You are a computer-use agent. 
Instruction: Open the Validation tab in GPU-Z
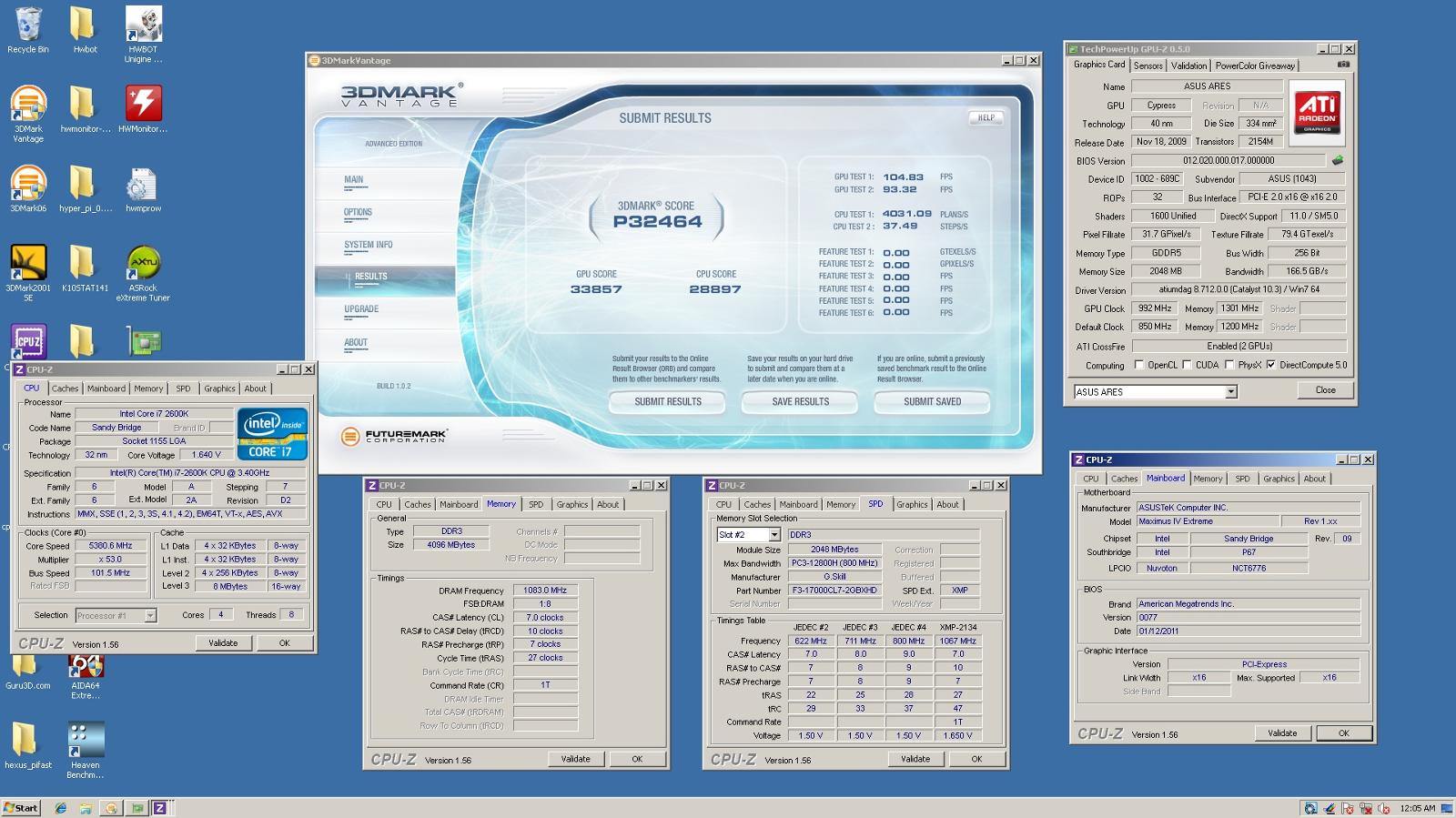click(x=1188, y=66)
